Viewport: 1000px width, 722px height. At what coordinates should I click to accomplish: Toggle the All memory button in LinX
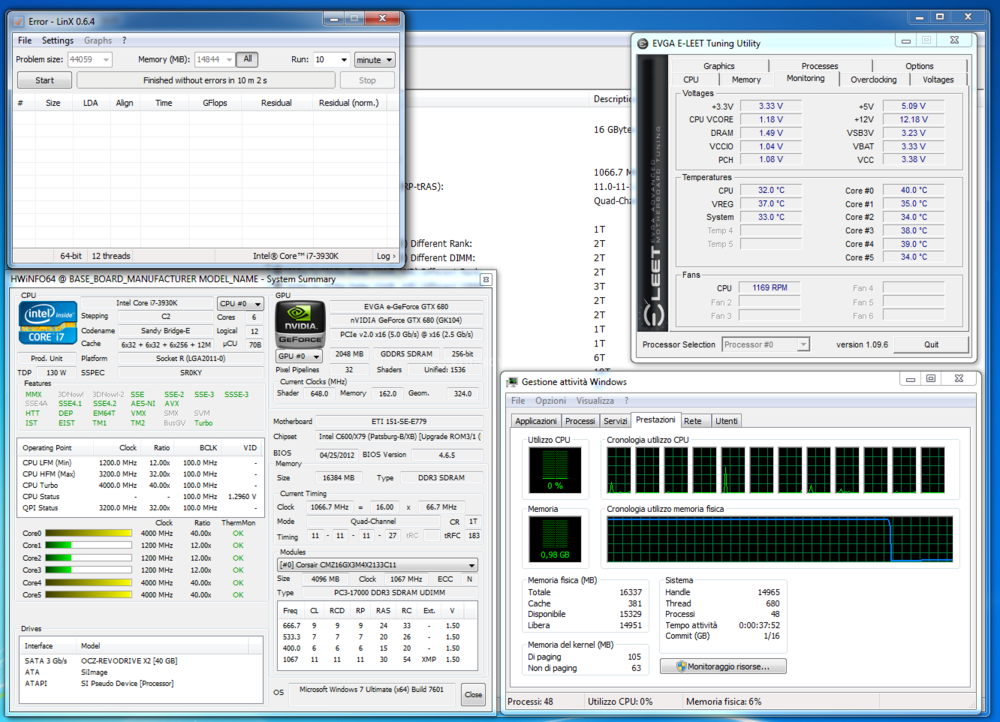coord(247,59)
